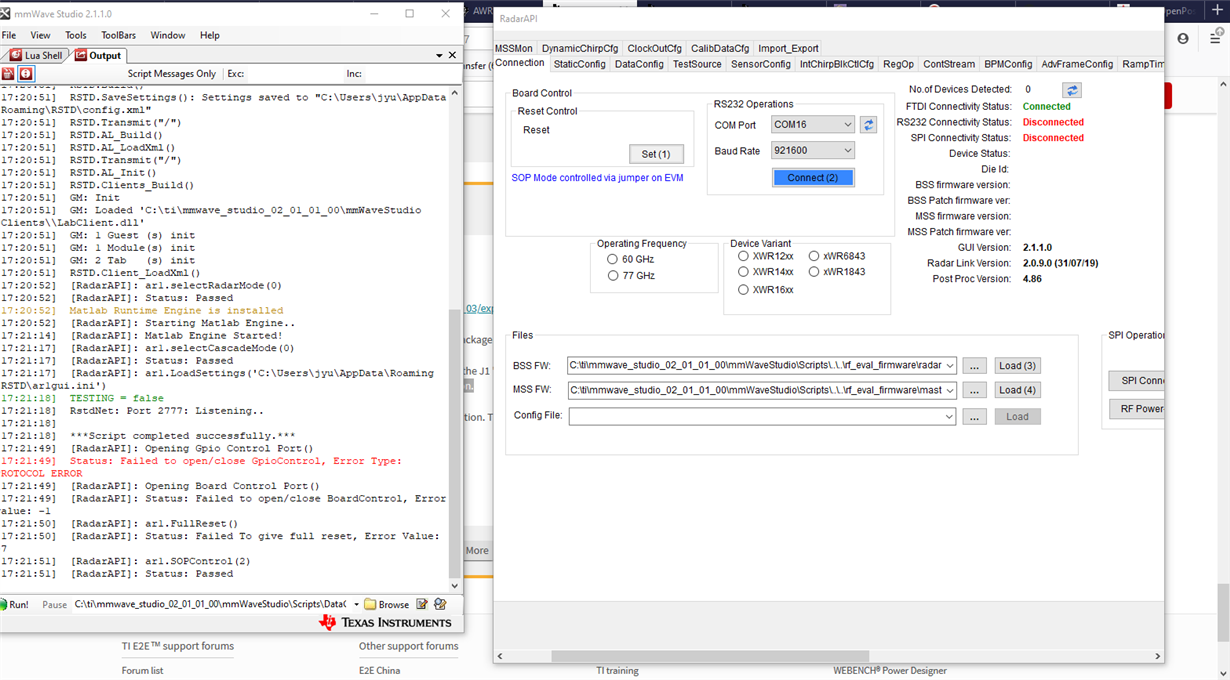
Task: Click Load (3) for BSS firmware
Action: pyautogui.click(x=1017, y=365)
